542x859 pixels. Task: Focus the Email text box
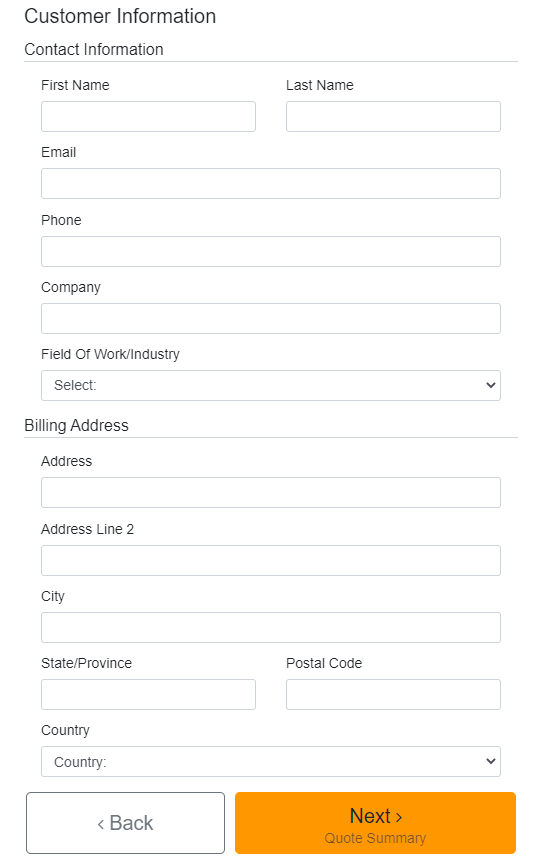point(271,184)
